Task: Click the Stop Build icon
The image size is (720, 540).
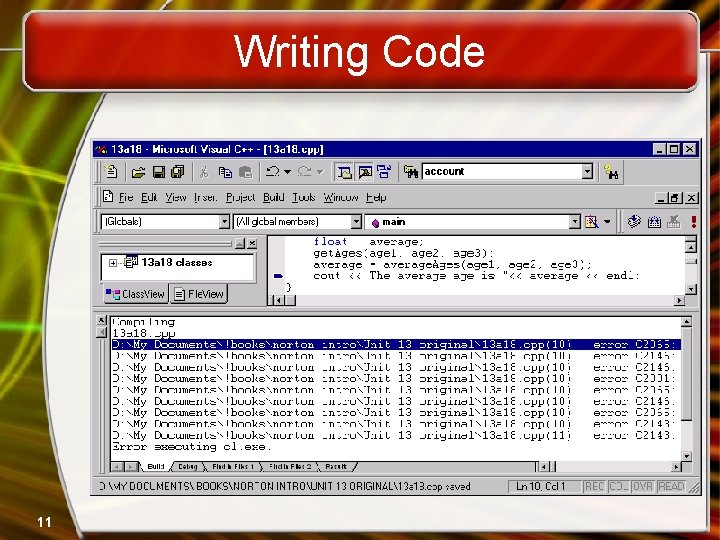Action: (674, 222)
